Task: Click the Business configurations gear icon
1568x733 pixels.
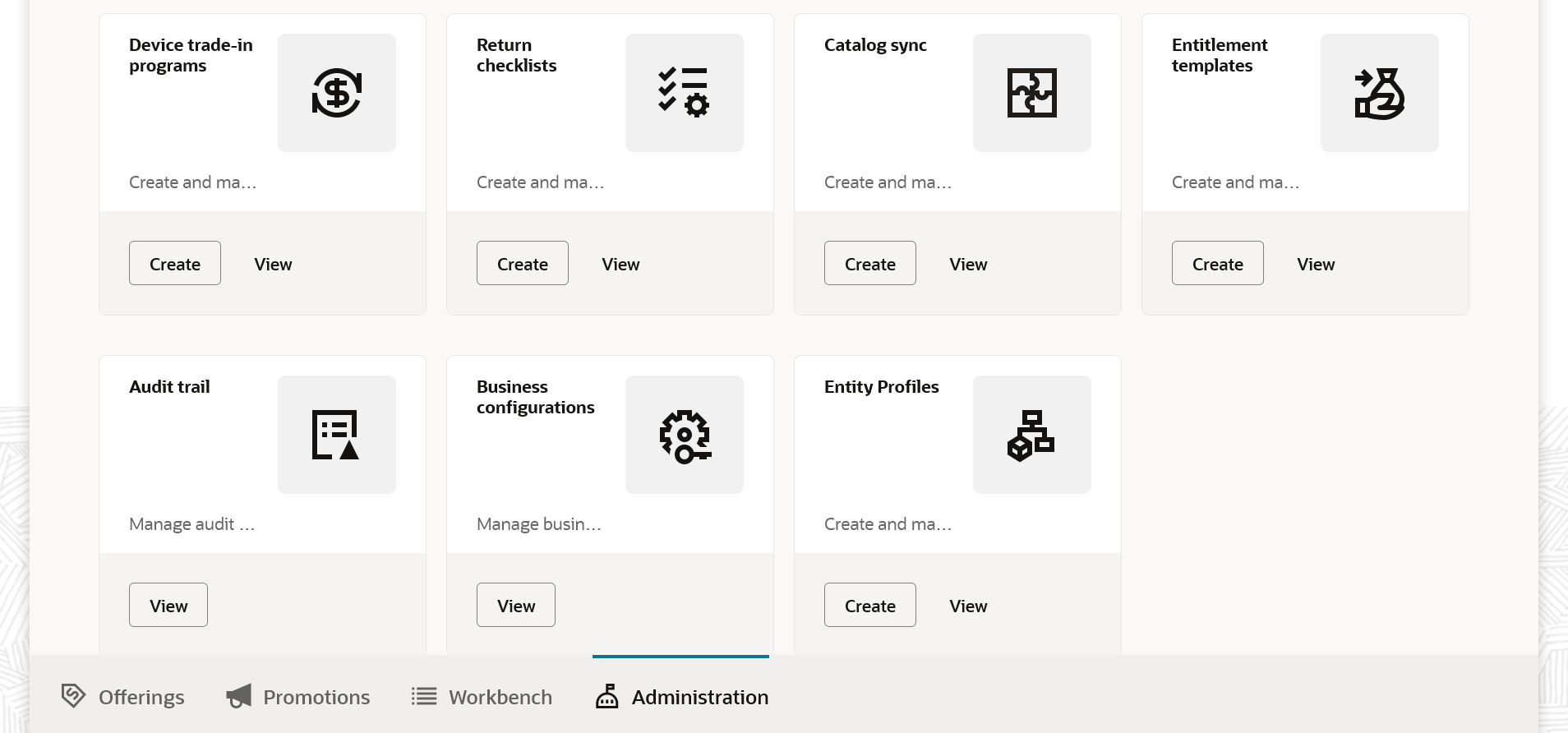Action: [684, 435]
